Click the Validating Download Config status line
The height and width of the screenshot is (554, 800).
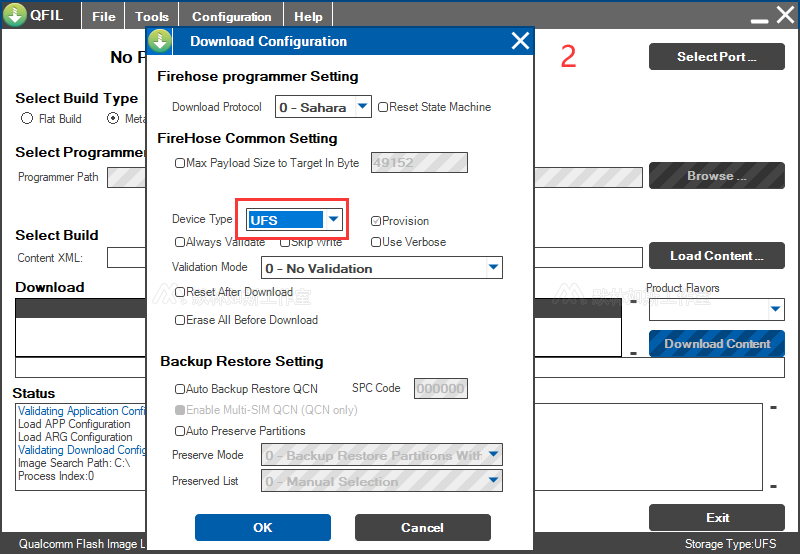click(x=82, y=450)
